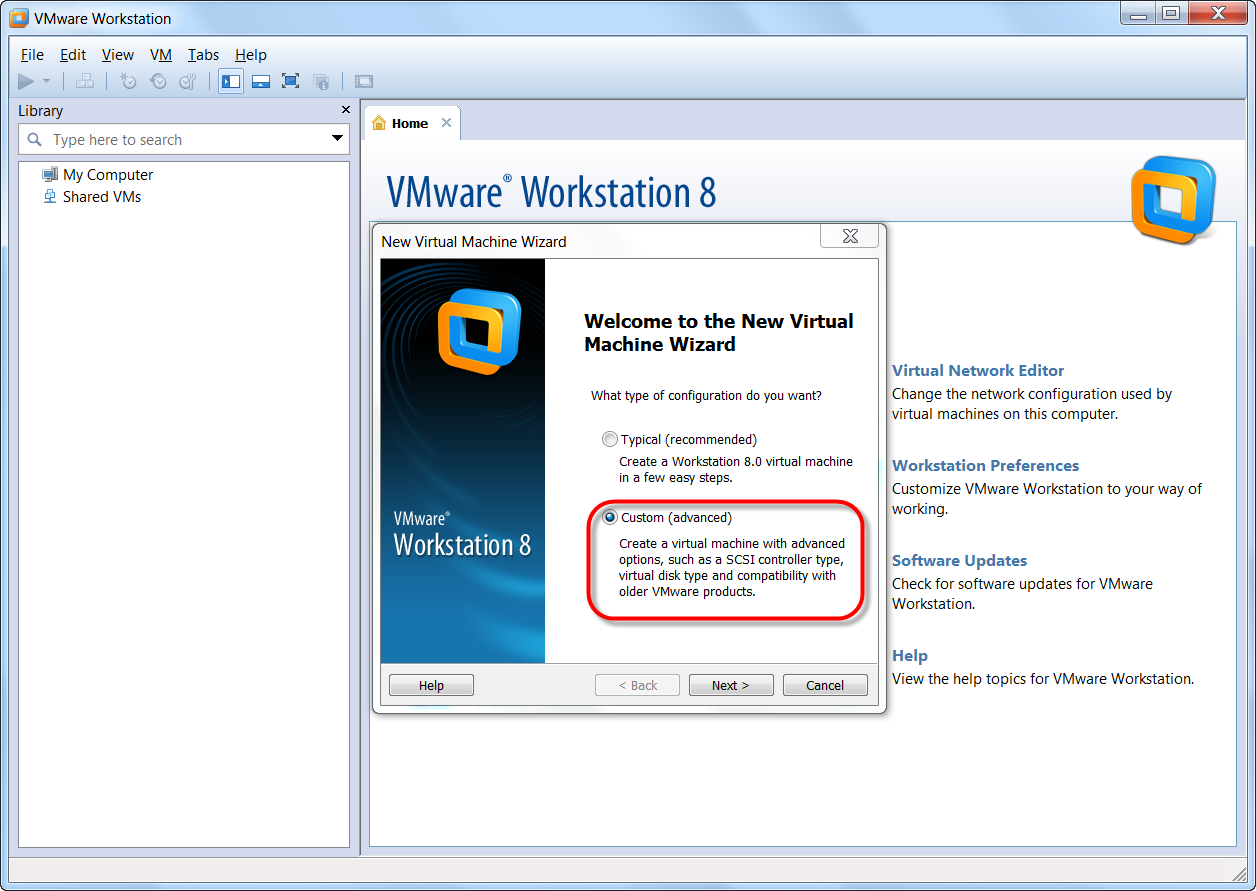Click the My Computer monitor icon

click(x=50, y=174)
